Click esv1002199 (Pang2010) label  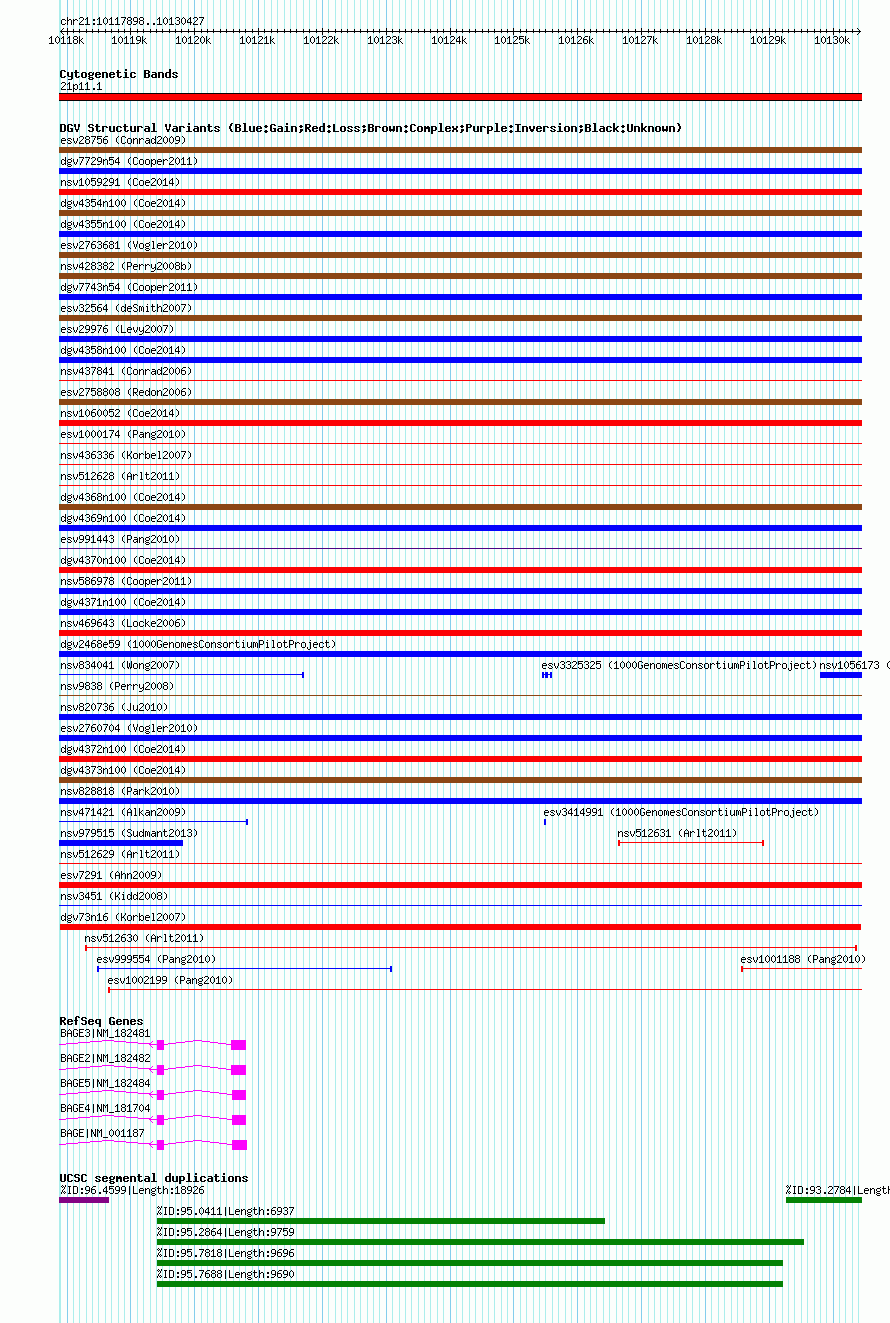tap(170, 980)
